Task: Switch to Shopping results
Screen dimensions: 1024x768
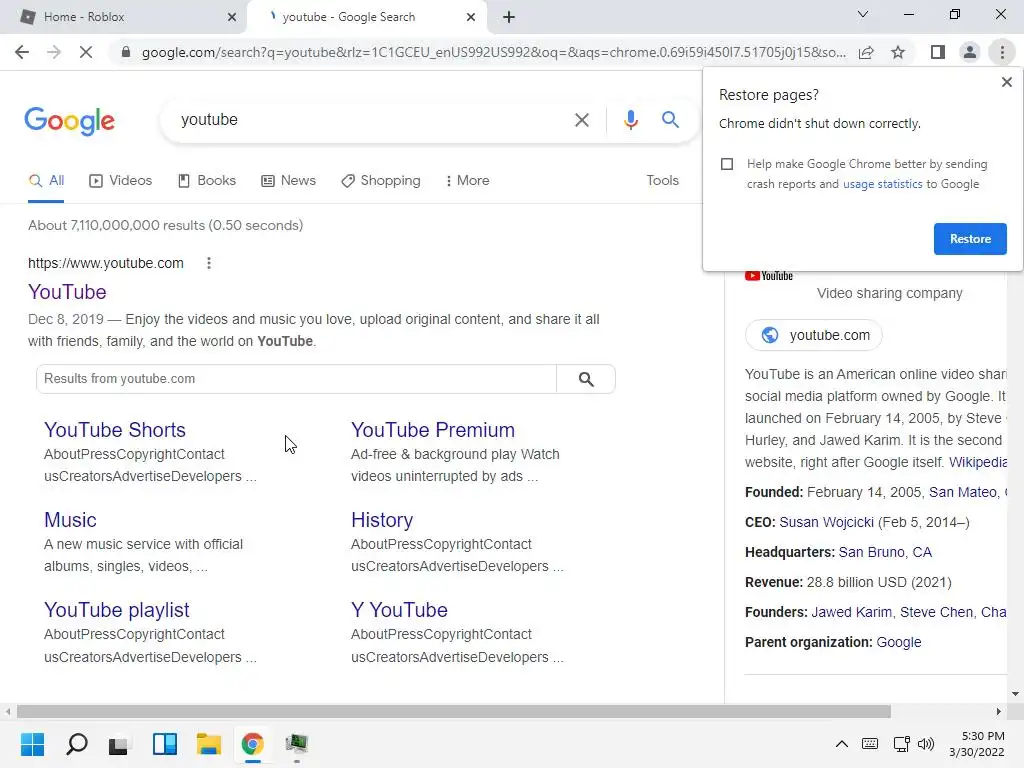Action: point(381,181)
